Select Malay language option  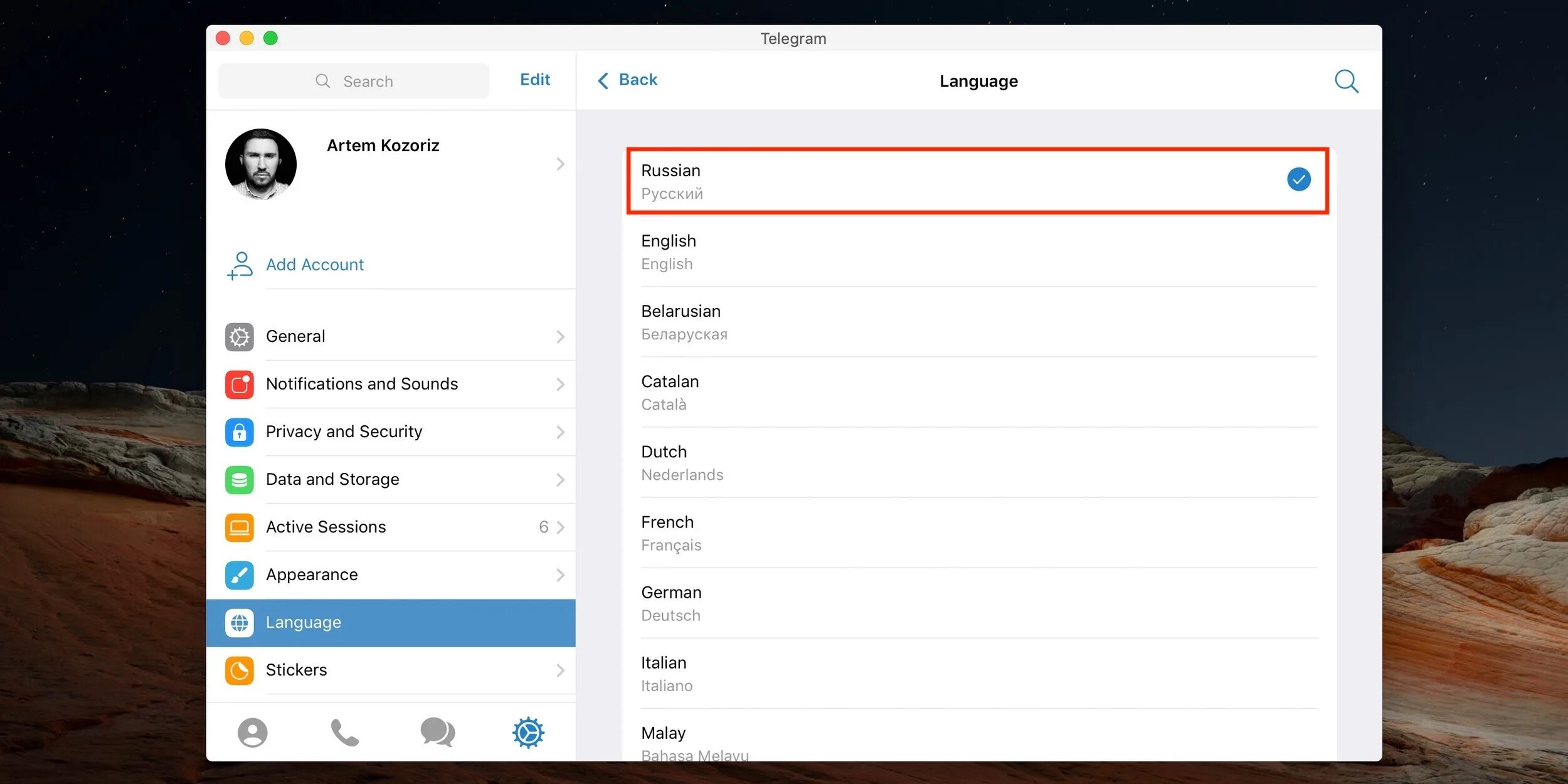(x=978, y=735)
